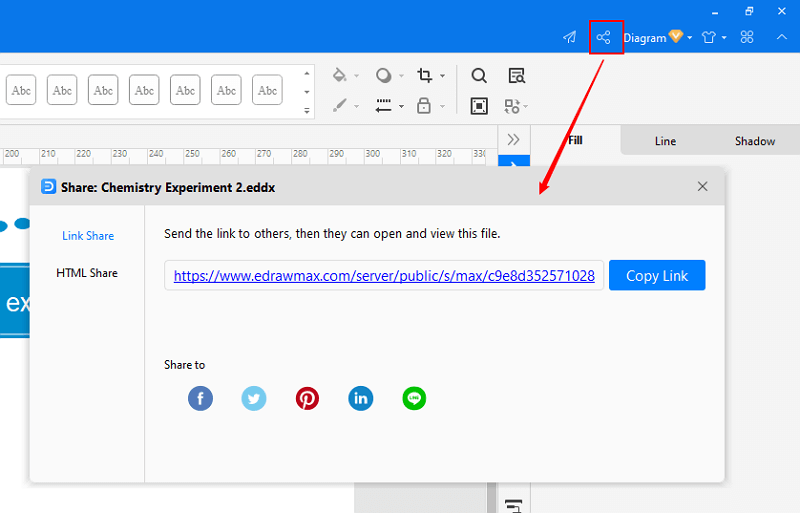This screenshot has height=513, width=800.
Task: Select the fifth Abc style thumbnail
Action: [185, 90]
